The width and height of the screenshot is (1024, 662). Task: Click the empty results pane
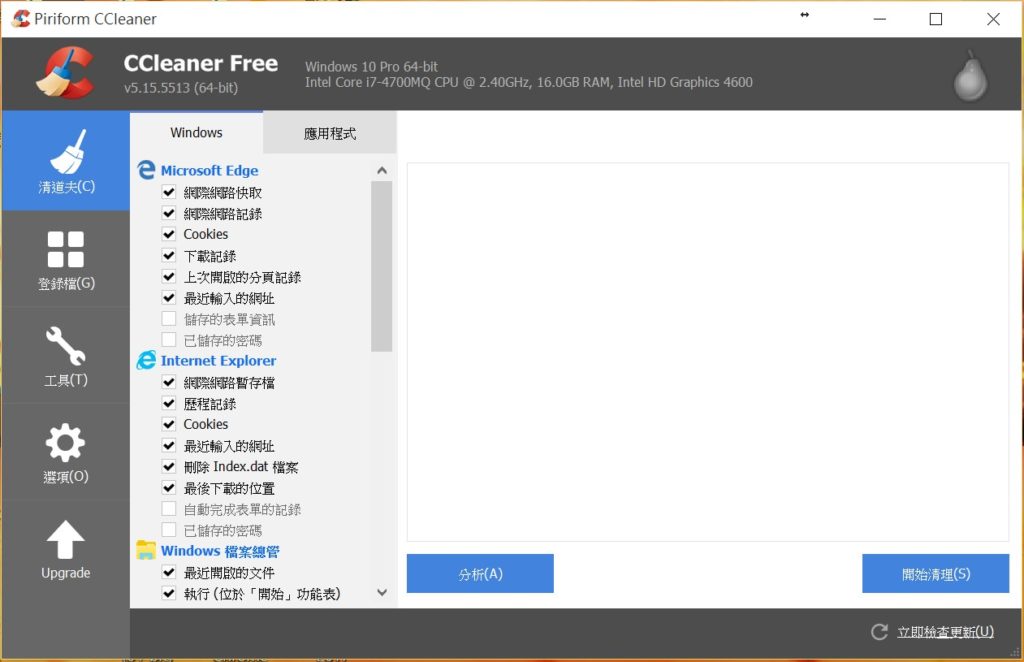[x=708, y=352]
